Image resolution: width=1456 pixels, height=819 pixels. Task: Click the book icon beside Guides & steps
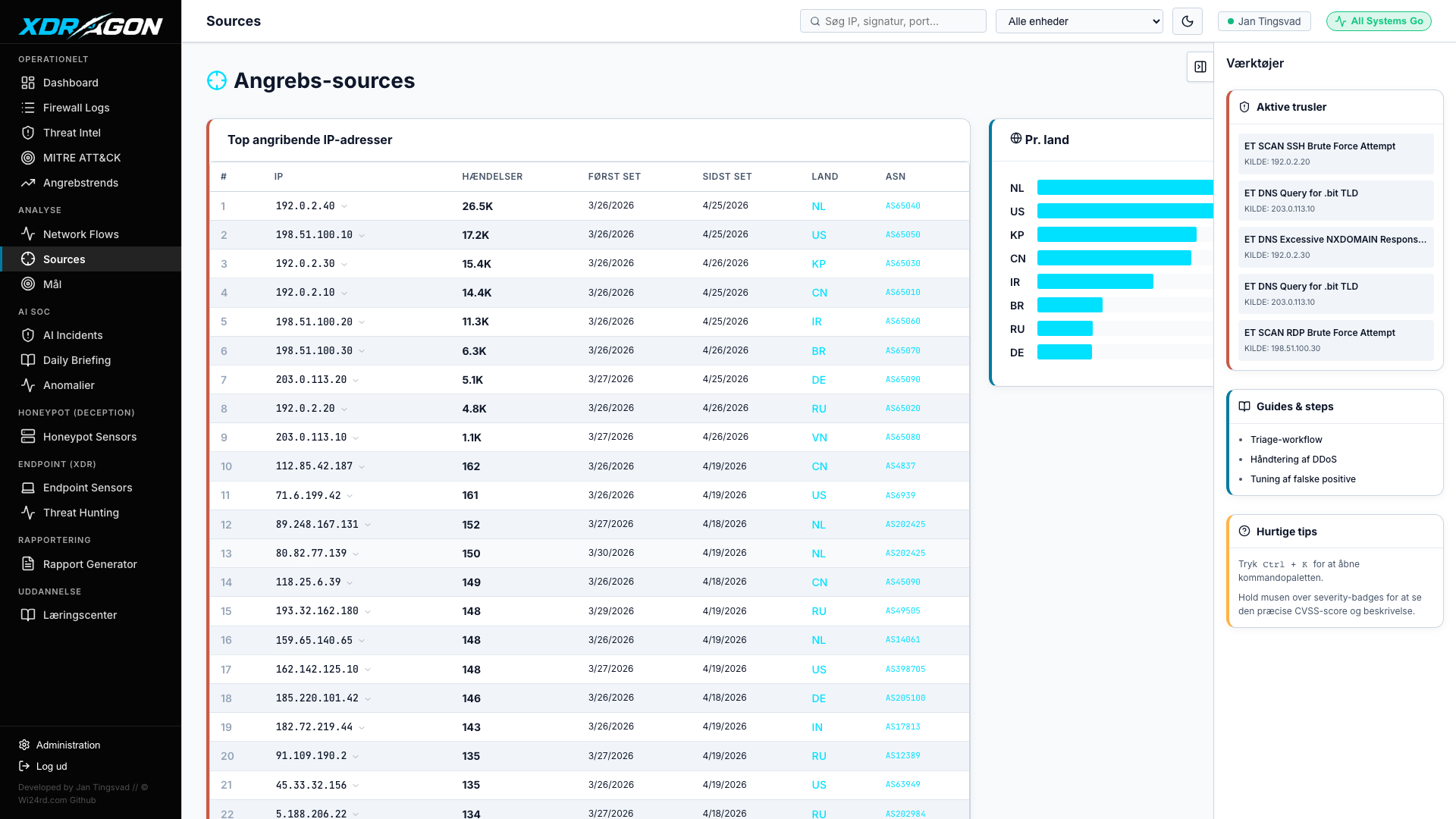point(1244,406)
